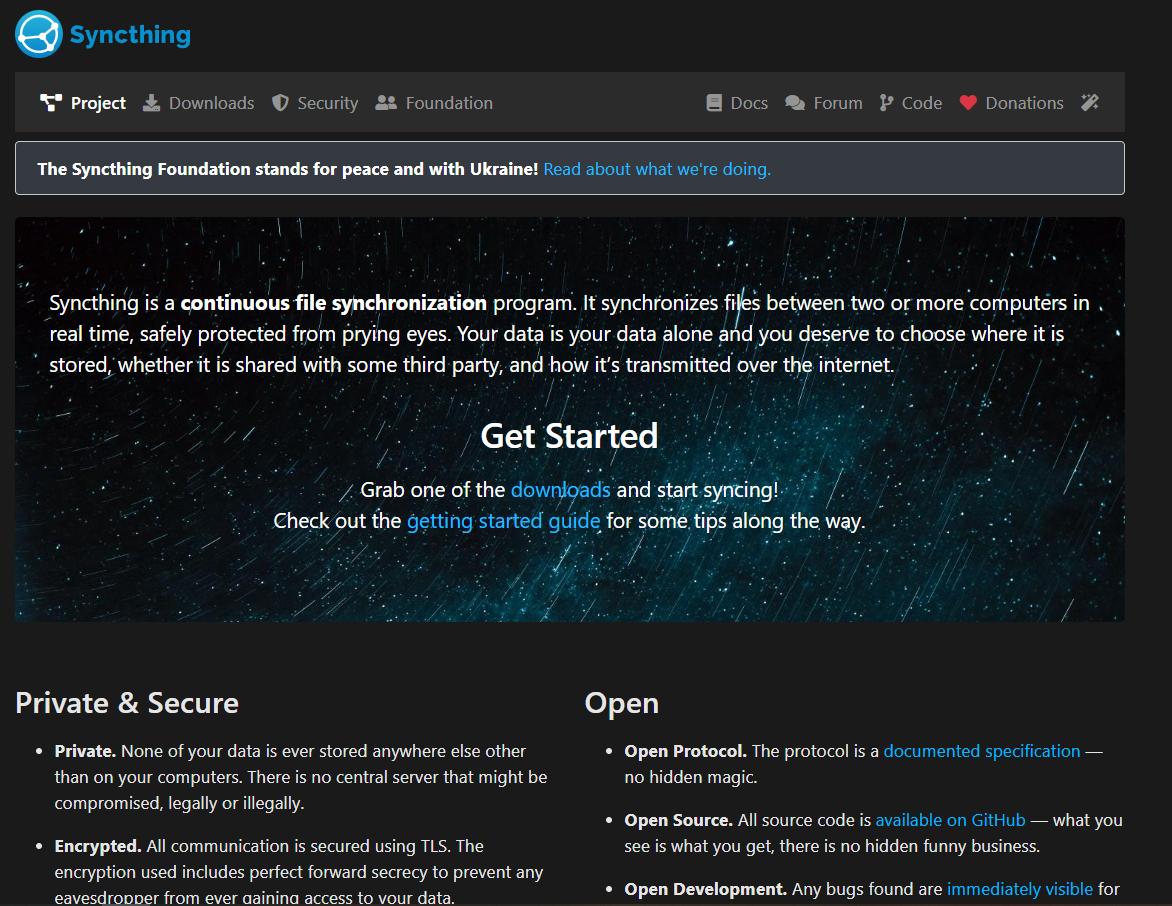Follow the "Read about what we're doing" link
Viewport: 1172px width, 906px height.
[x=656, y=169]
